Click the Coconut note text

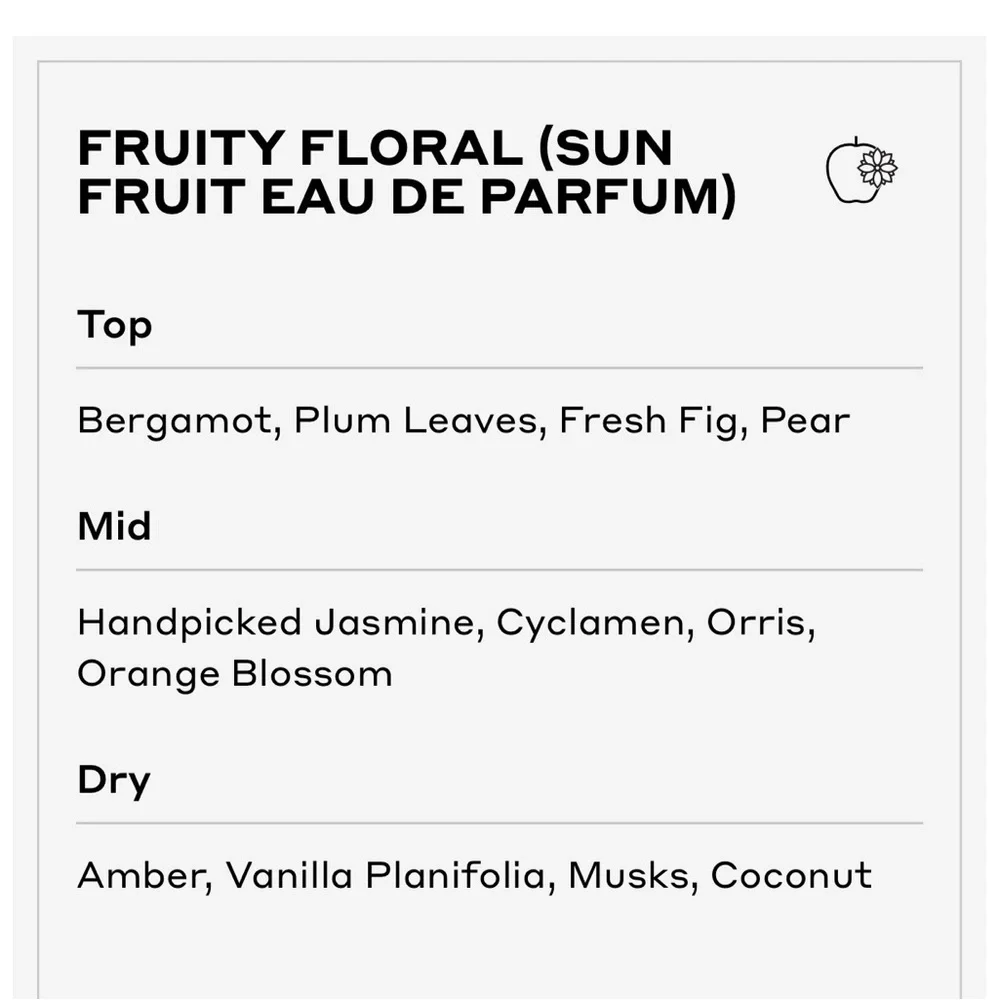coord(791,875)
